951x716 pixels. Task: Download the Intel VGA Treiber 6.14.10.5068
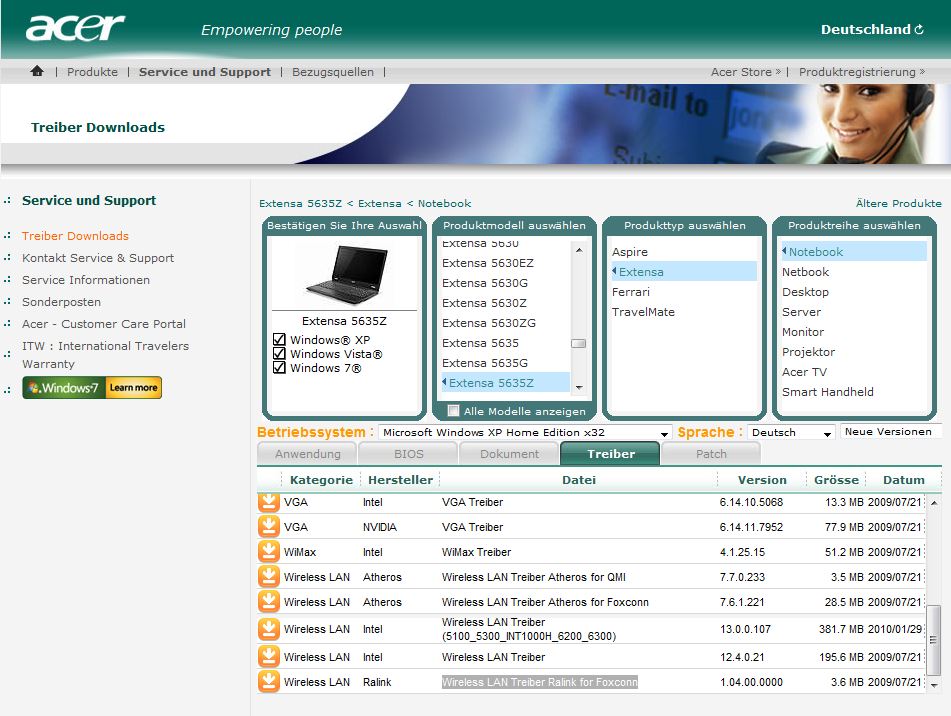tap(269, 502)
